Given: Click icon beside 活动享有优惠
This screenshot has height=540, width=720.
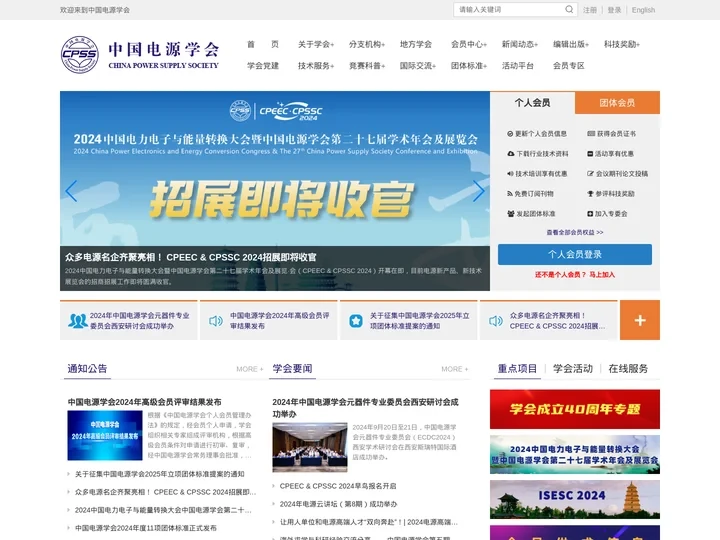Looking at the screenshot, I should 590,154.
